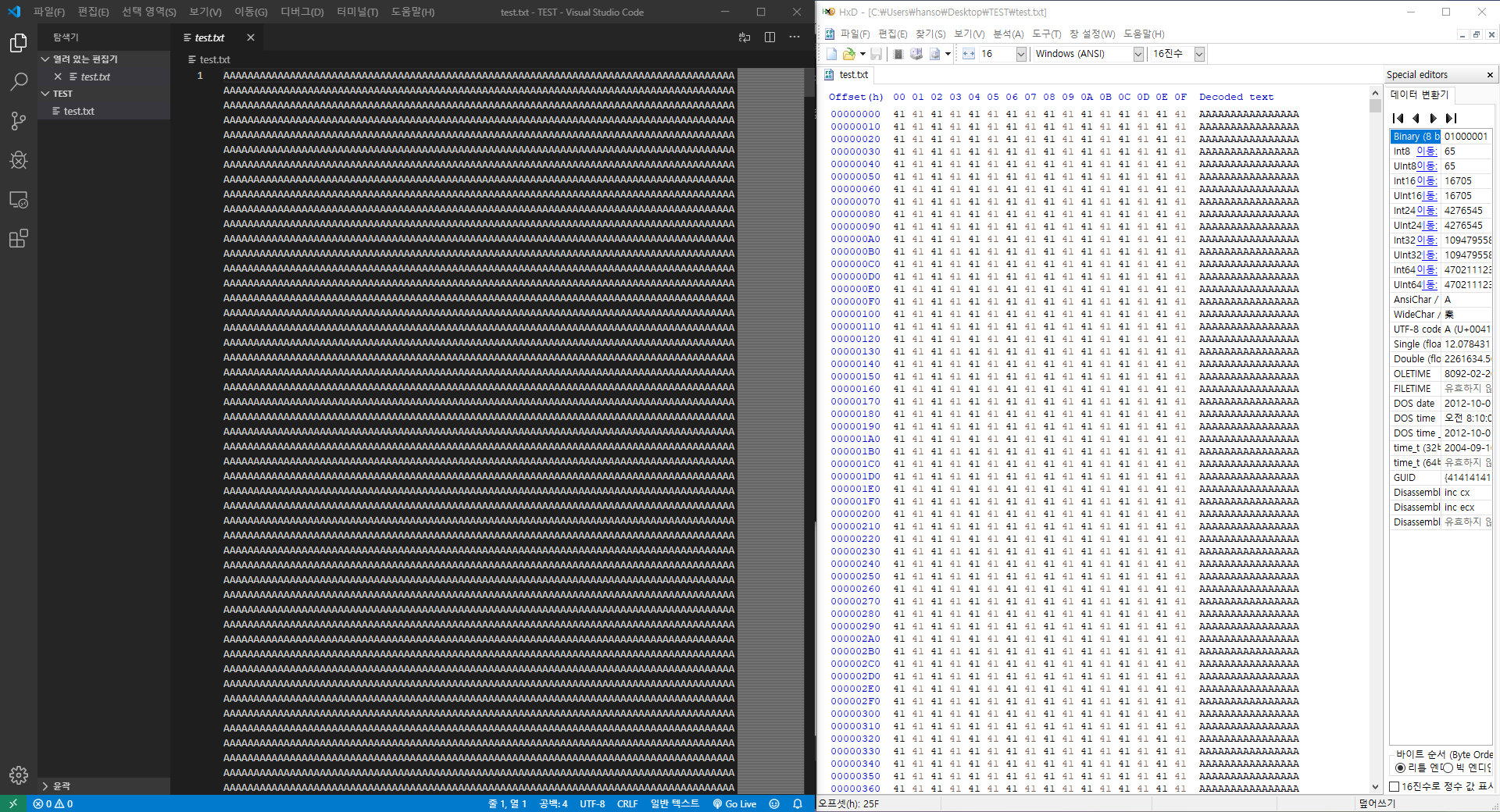This screenshot has height=812, width=1500.
Task: Jump to last byte in HxD data inspector
Action: (x=1451, y=119)
